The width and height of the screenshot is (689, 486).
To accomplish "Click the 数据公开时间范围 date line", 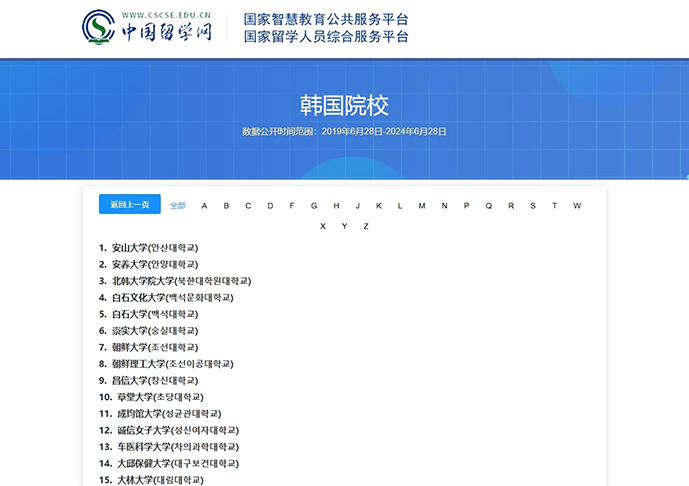I will pyautogui.click(x=344, y=131).
